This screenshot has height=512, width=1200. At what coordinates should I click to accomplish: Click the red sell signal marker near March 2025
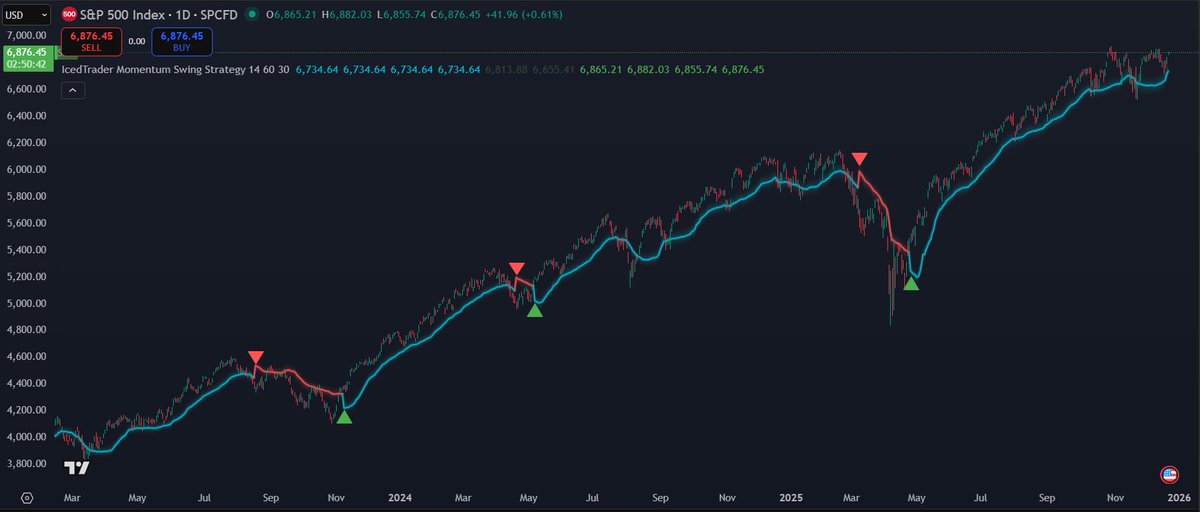[x=860, y=159]
